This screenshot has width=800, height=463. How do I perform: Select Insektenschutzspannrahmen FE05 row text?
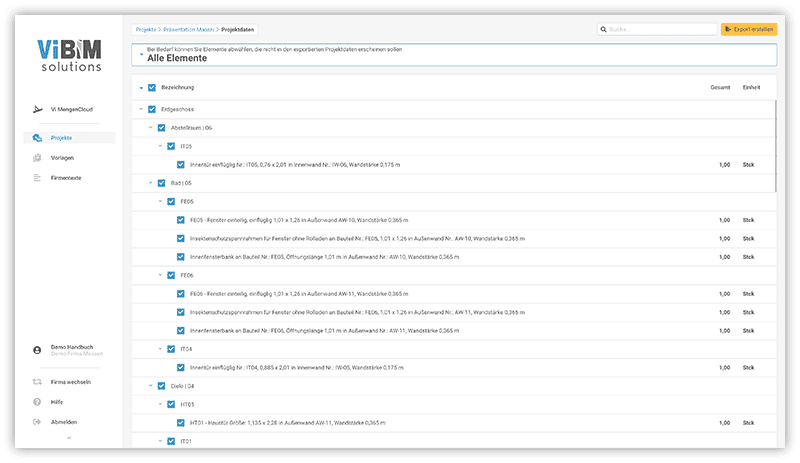tap(357, 238)
